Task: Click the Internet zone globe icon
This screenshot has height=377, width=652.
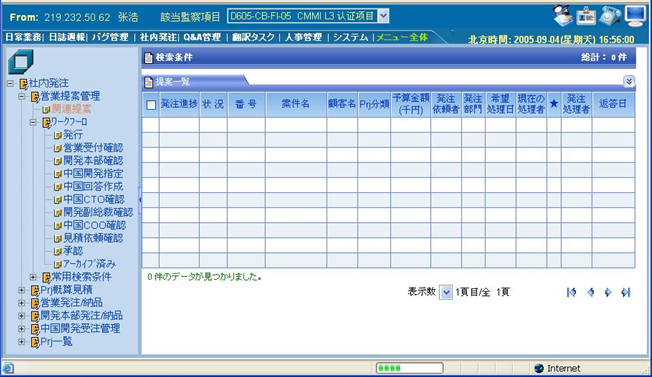Action: click(539, 368)
